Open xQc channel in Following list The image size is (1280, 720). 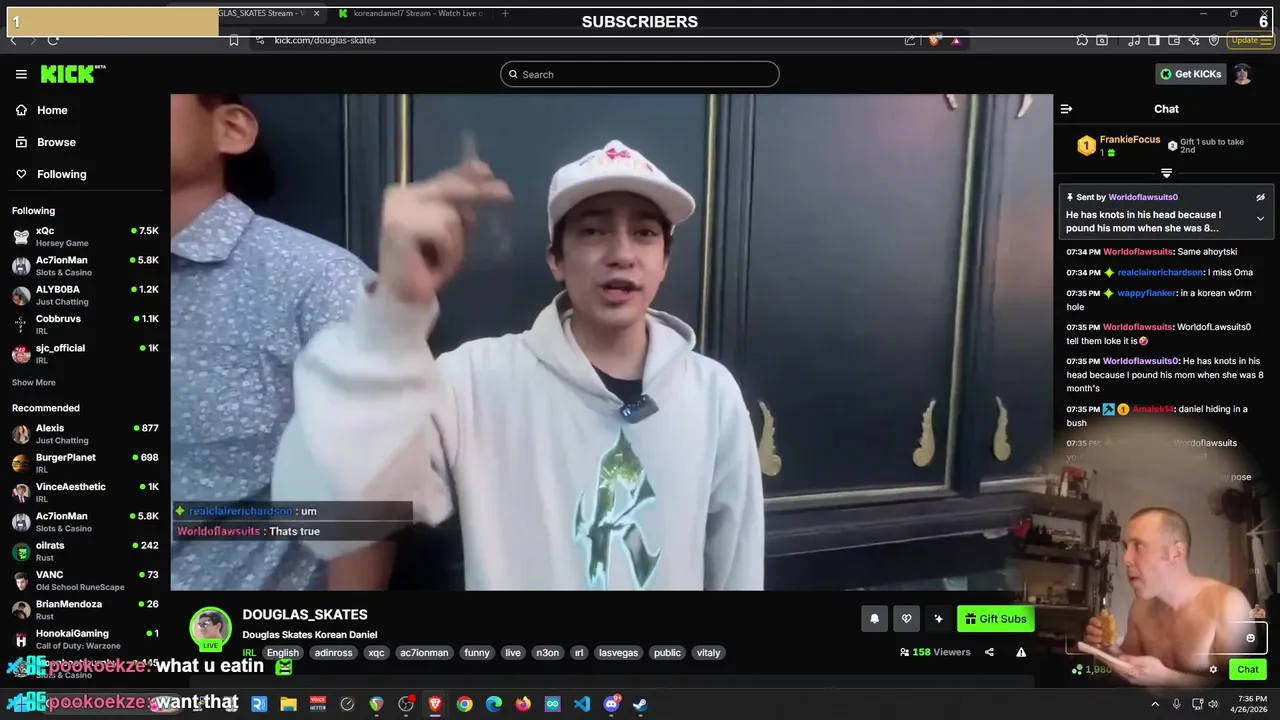(x=85, y=236)
